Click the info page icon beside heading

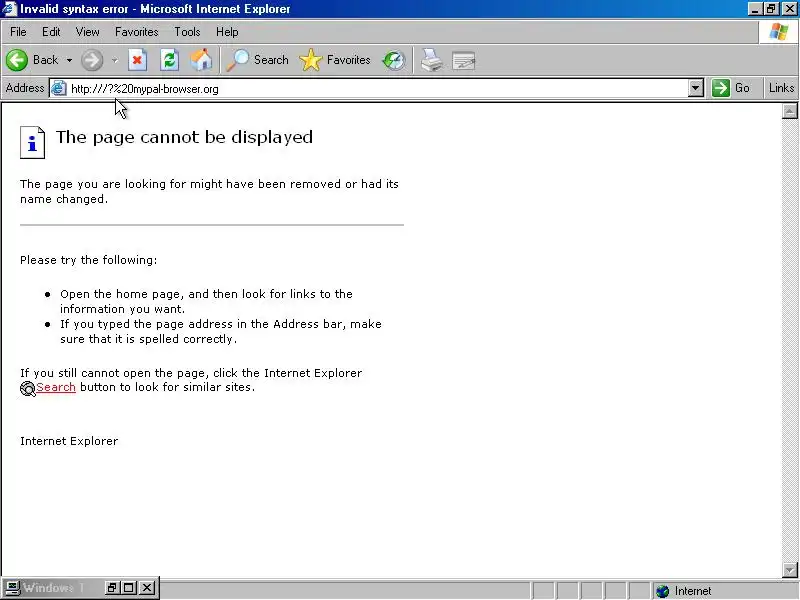click(32, 142)
